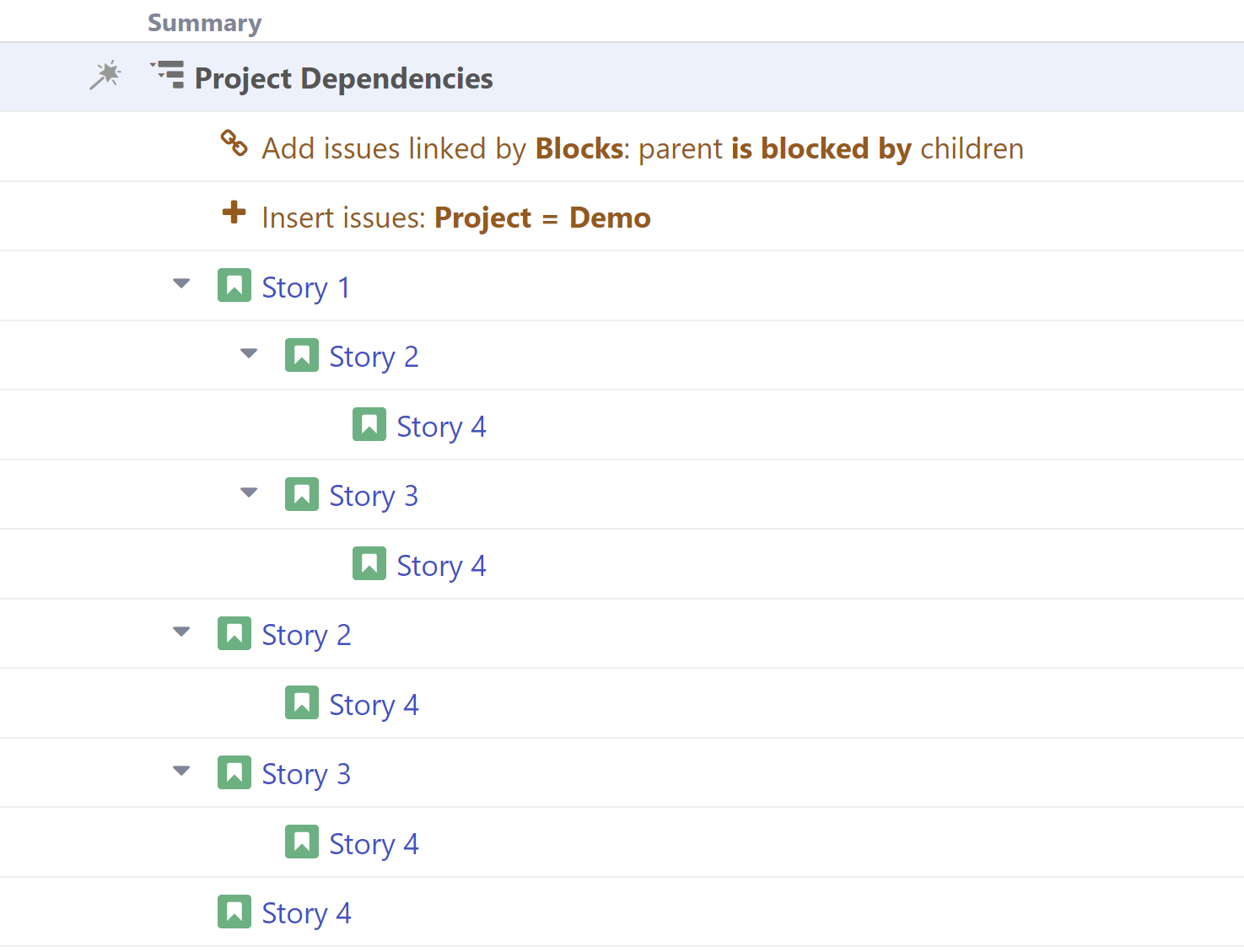Click the hierarchy icon beside Project Dependencies

click(166, 75)
